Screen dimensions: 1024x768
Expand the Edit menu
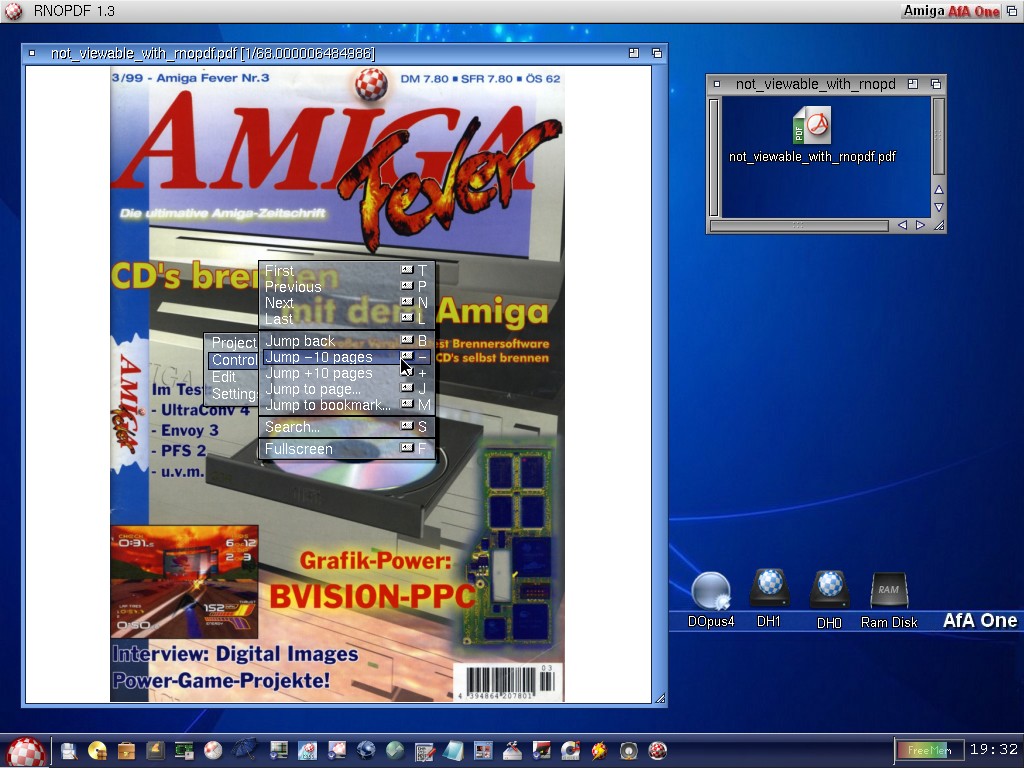(x=224, y=377)
